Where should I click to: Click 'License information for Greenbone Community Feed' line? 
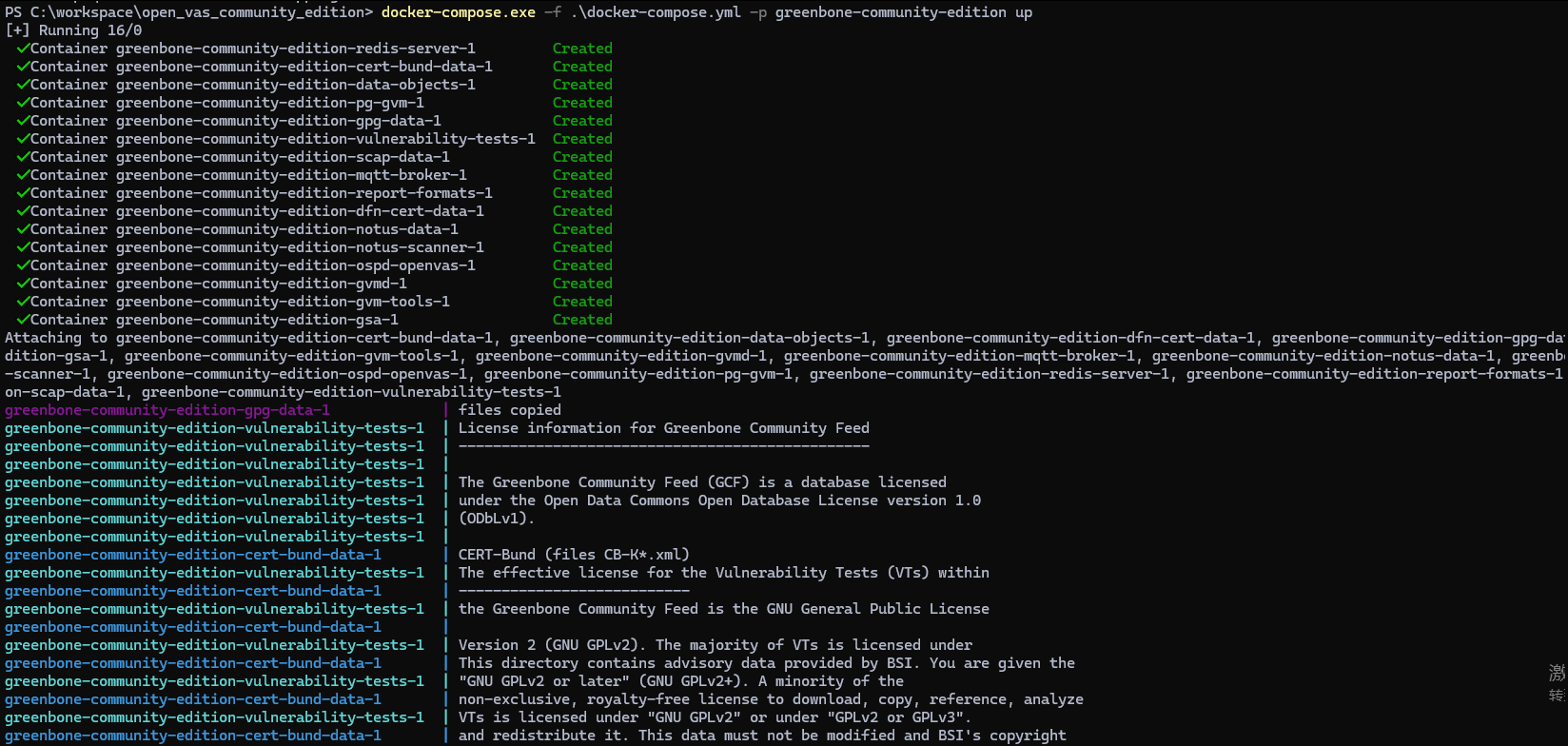tap(663, 428)
